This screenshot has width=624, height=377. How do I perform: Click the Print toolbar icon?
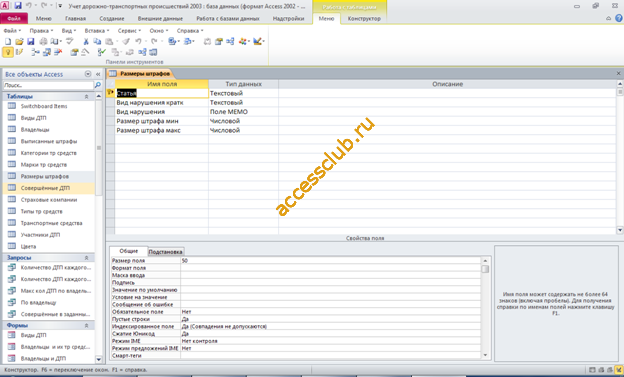click(x=43, y=41)
